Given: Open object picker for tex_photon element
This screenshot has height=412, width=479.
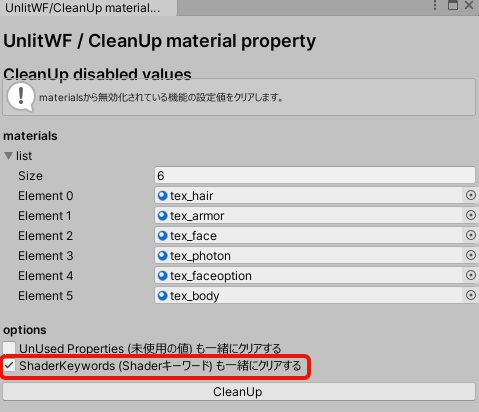Looking at the screenshot, I should (x=470, y=255).
